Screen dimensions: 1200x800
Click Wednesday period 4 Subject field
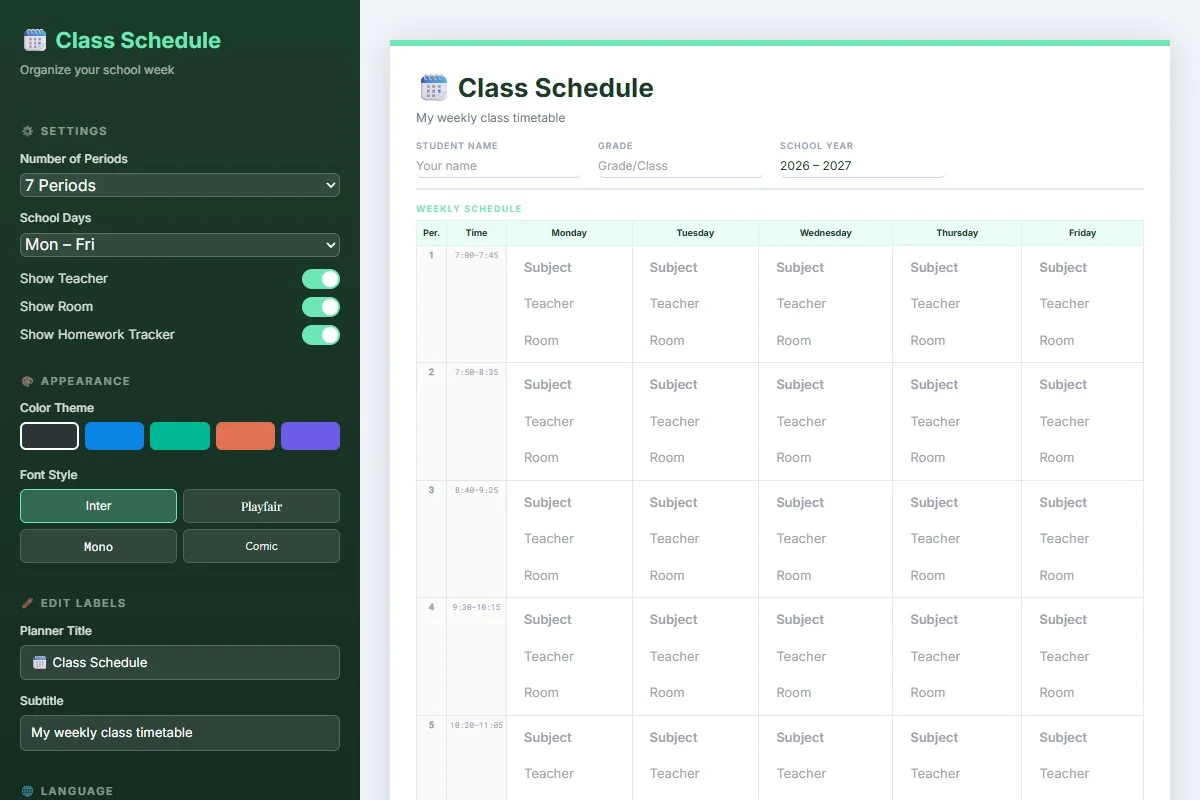tap(825, 620)
